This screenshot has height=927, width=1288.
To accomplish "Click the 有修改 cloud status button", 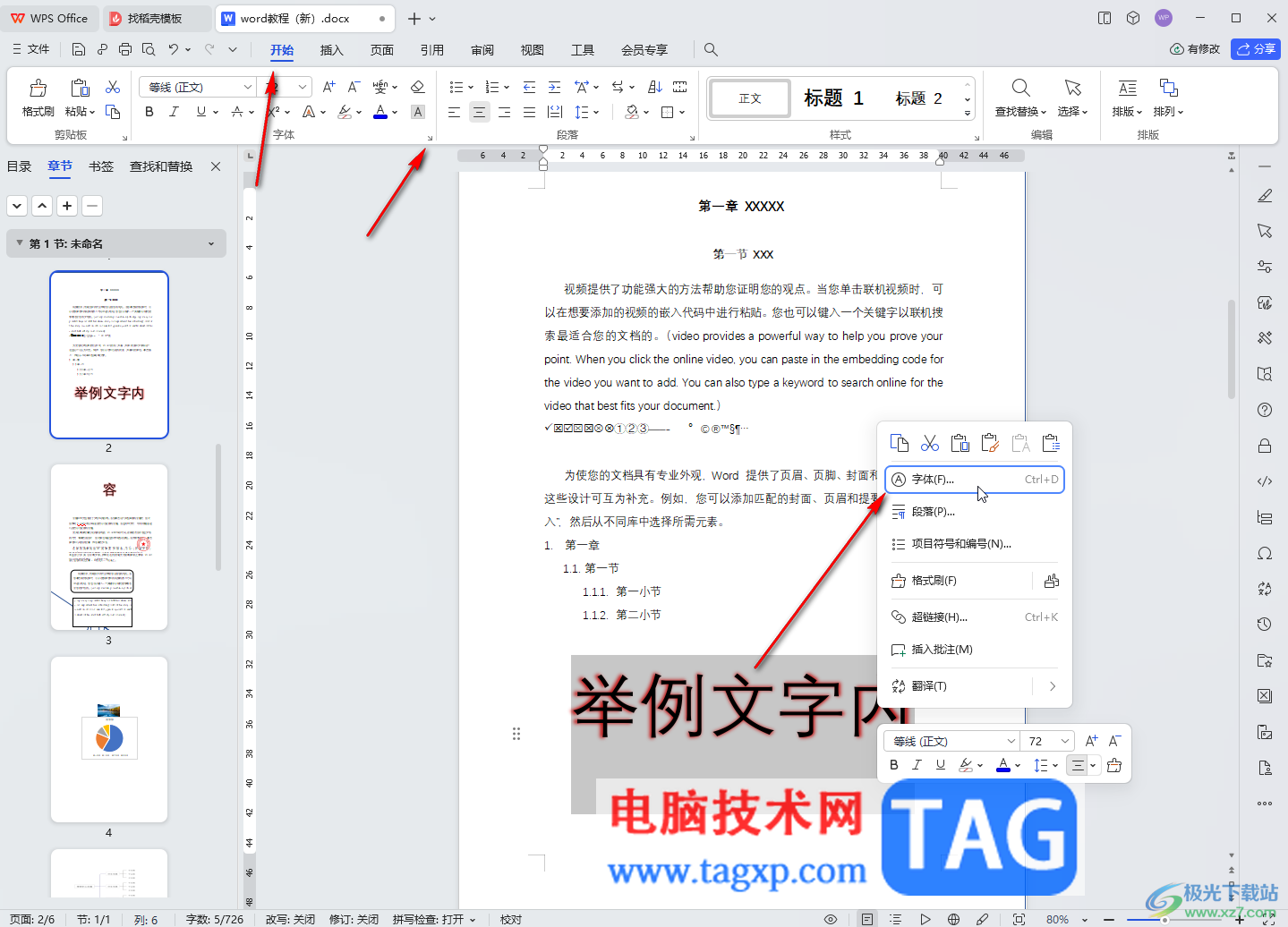I will (1195, 49).
